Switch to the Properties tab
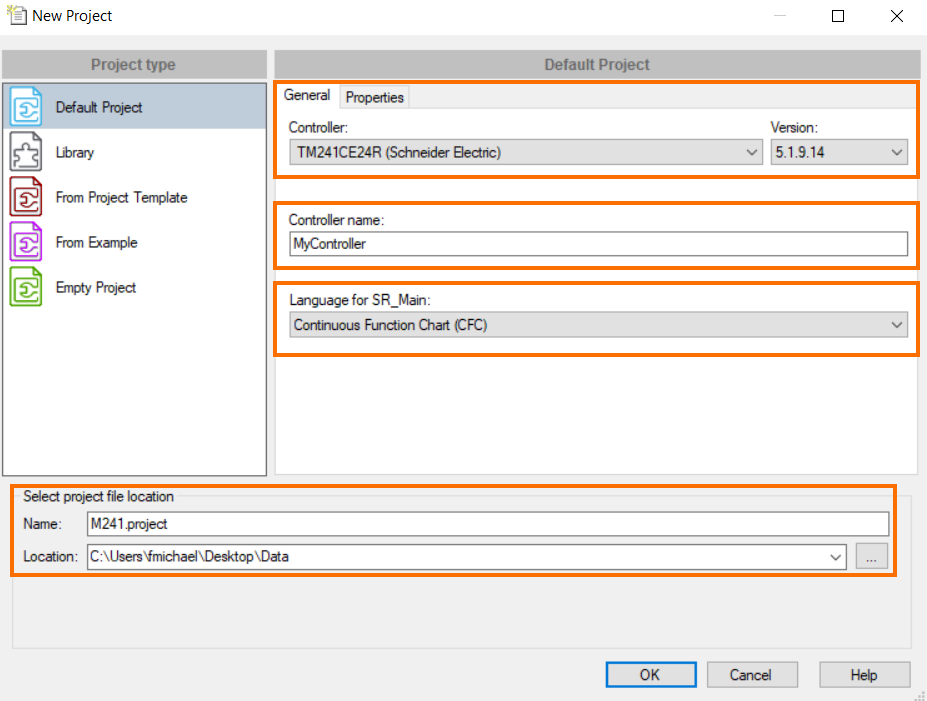 tap(375, 97)
